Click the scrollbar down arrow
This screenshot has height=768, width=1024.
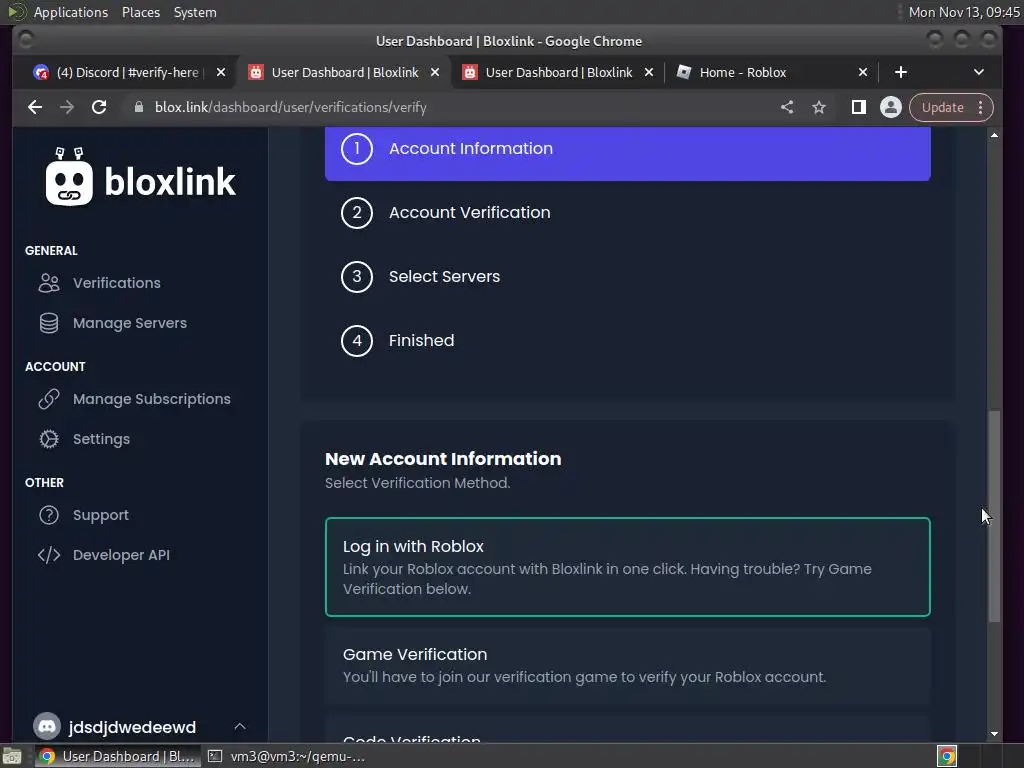994,733
